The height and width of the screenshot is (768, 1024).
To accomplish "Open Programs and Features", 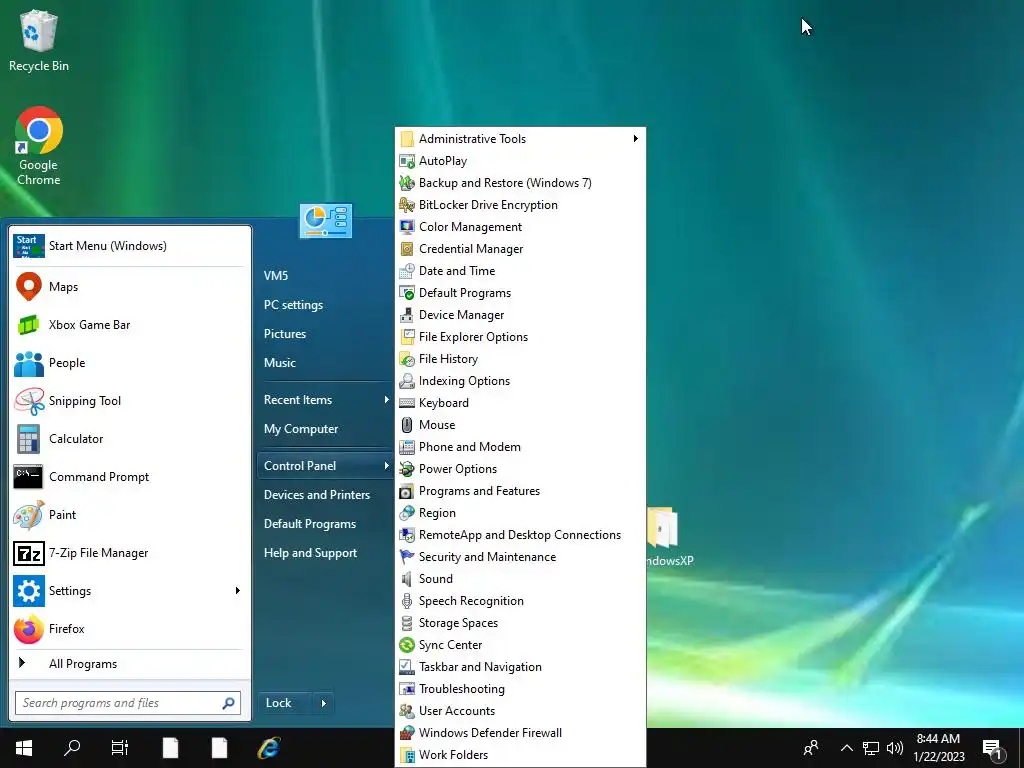I will (x=520, y=491).
